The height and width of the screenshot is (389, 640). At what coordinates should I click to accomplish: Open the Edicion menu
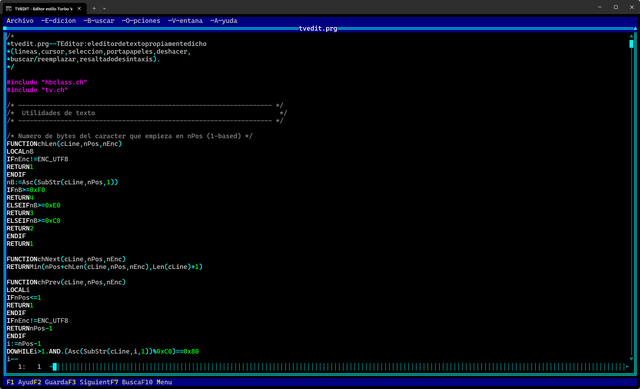(x=58, y=21)
